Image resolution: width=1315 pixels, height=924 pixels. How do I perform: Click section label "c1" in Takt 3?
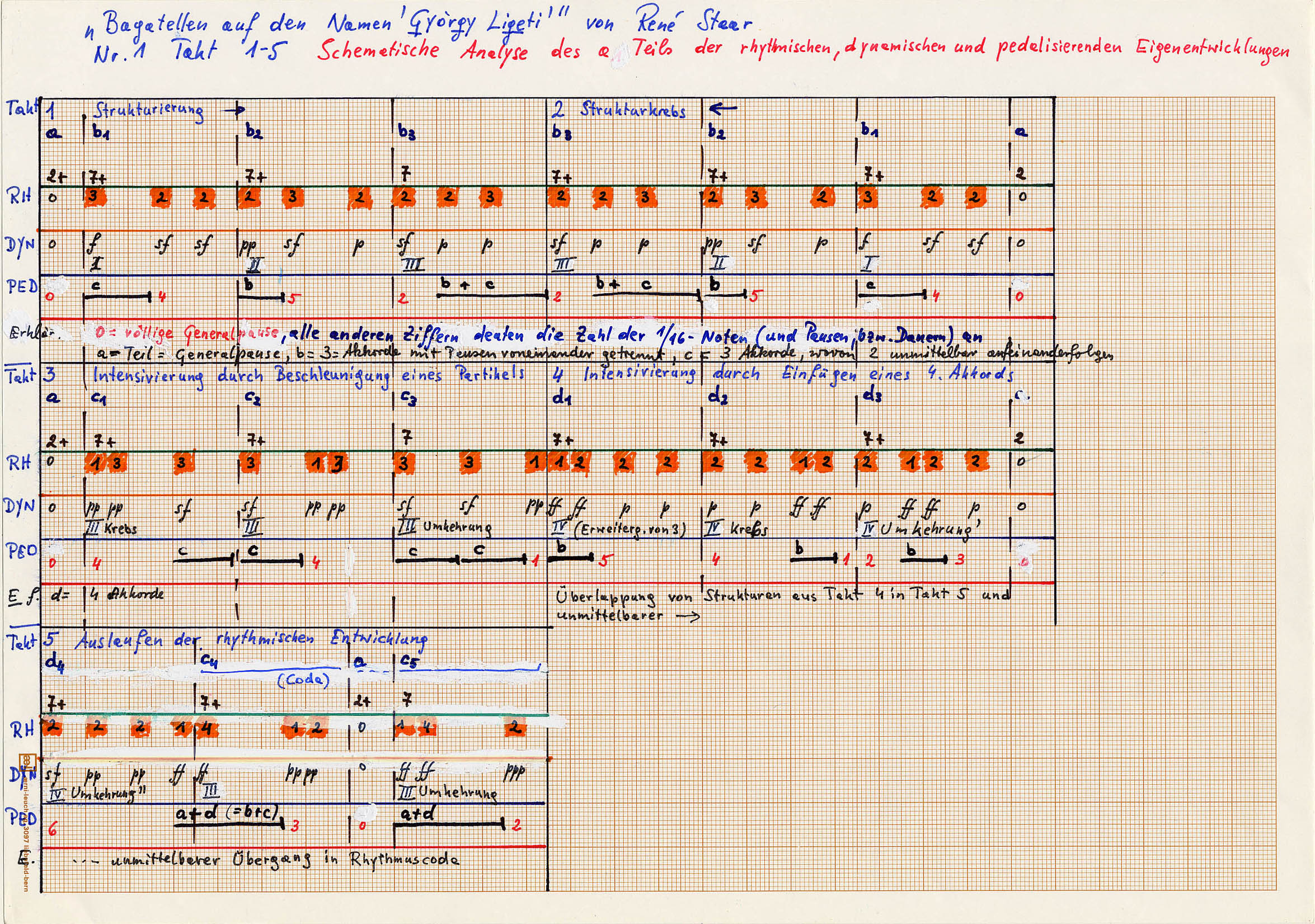click(x=98, y=397)
